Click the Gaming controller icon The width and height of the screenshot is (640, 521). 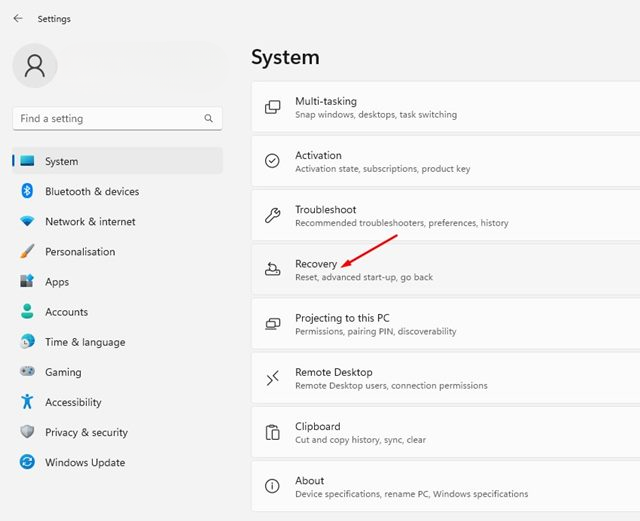pyautogui.click(x=27, y=371)
